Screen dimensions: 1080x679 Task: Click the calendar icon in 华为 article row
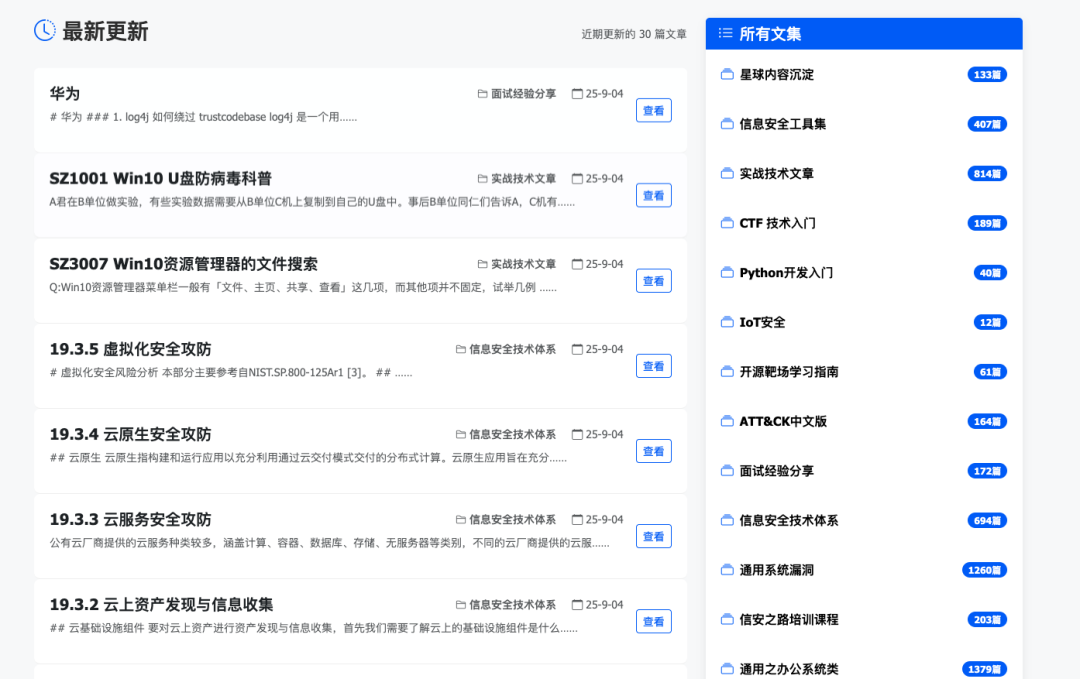(x=577, y=94)
